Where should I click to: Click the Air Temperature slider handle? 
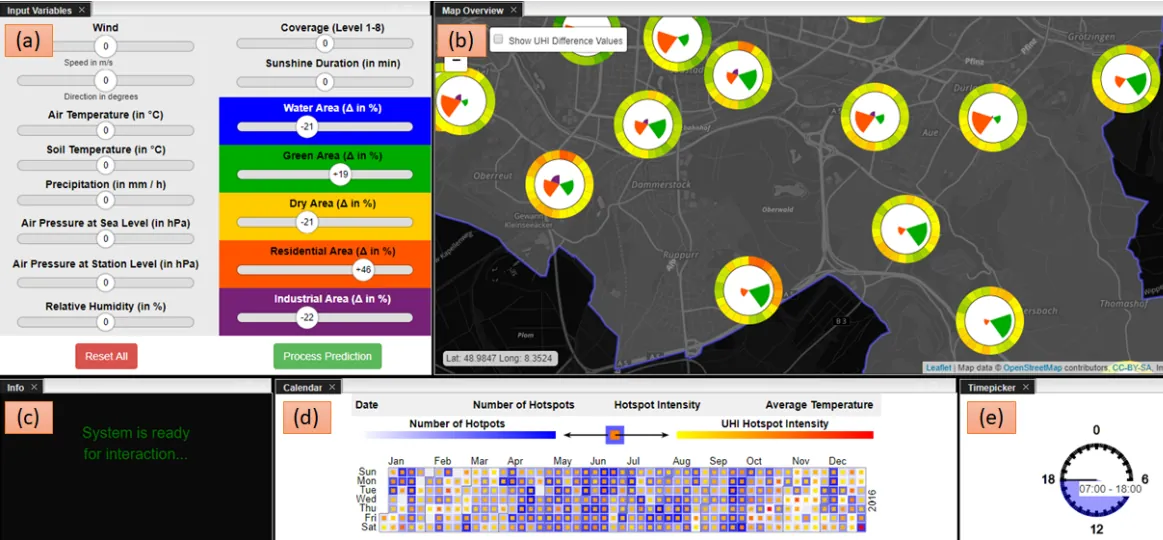click(x=105, y=130)
